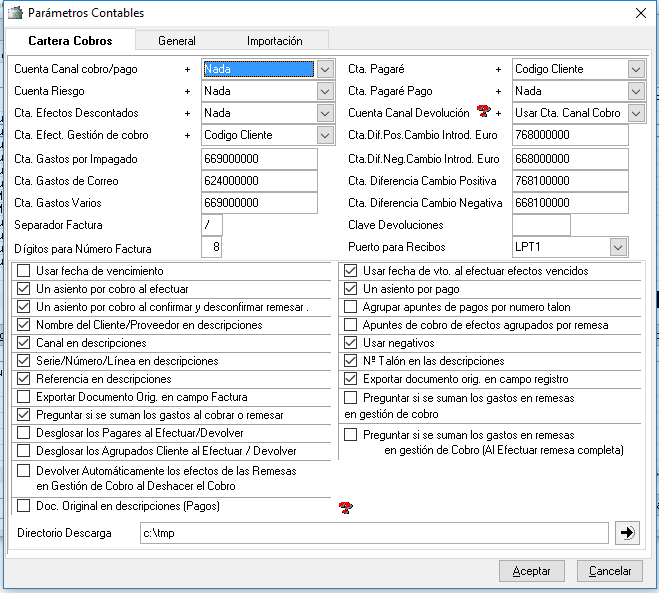Select the Cartera Cobros tab
659x593 pixels.
70,40
